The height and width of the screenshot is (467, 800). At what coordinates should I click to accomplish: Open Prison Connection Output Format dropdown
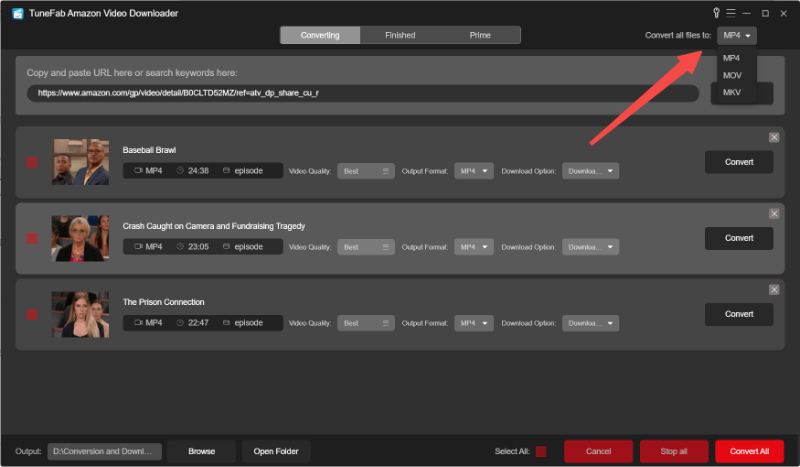[474, 323]
